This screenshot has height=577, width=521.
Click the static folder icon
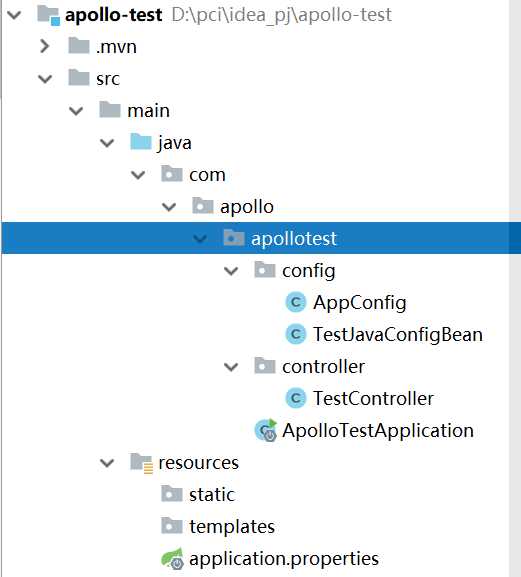pos(171,494)
